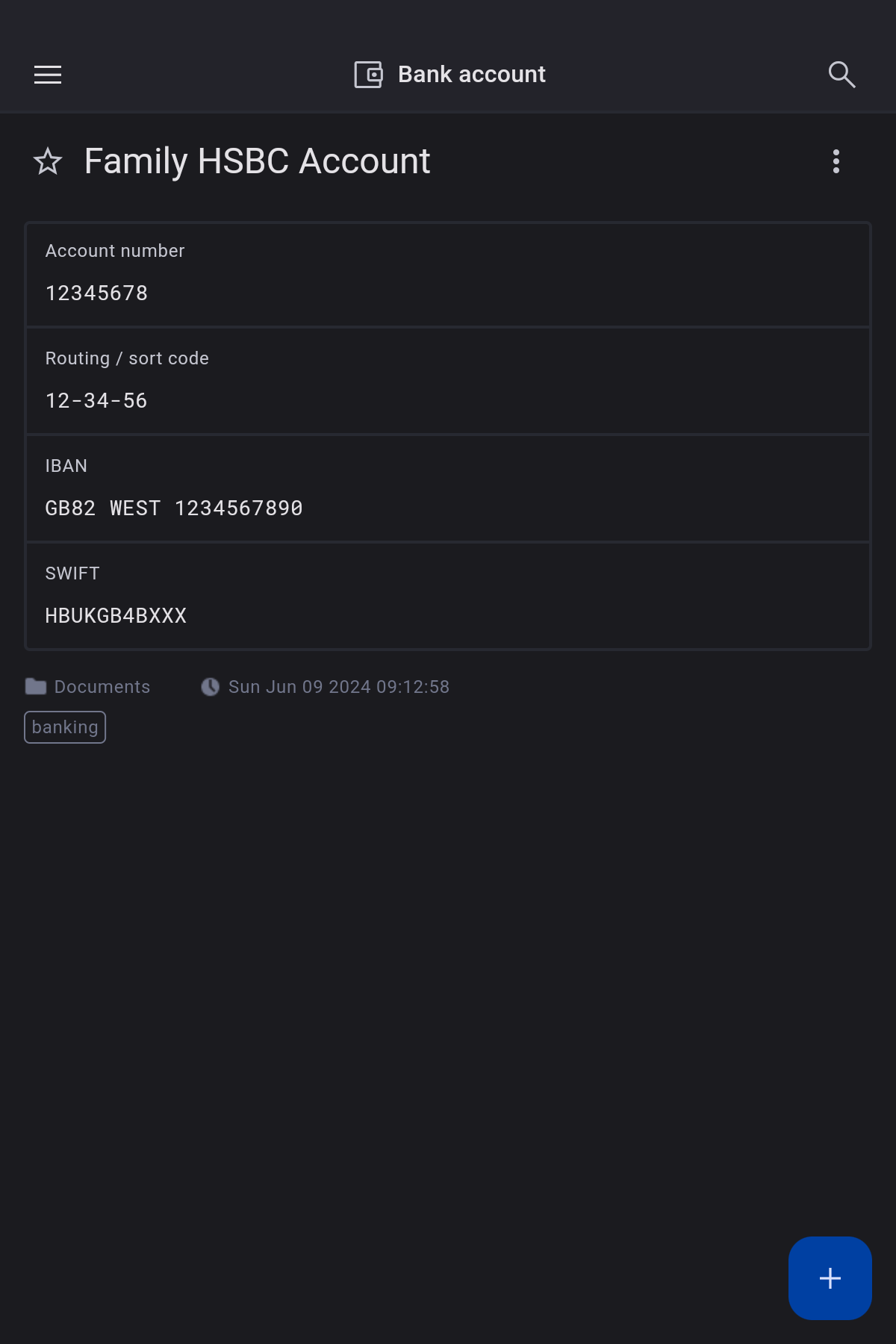The image size is (896, 1344).
Task: Click the Family HSBC Account title
Action: point(257,161)
